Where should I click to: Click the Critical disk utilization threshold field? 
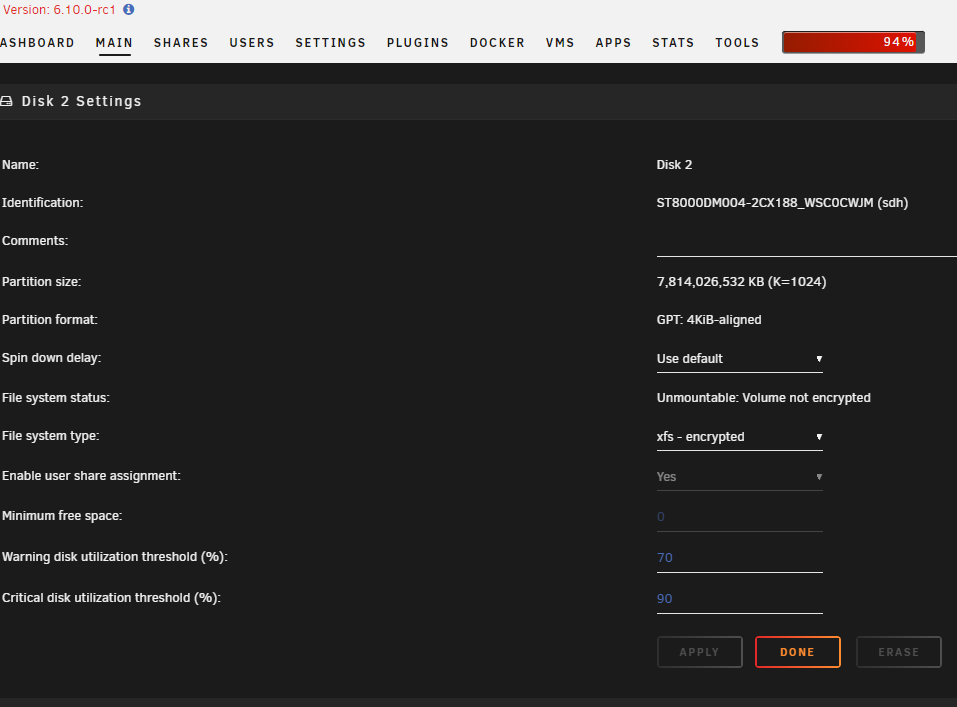(740, 599)
